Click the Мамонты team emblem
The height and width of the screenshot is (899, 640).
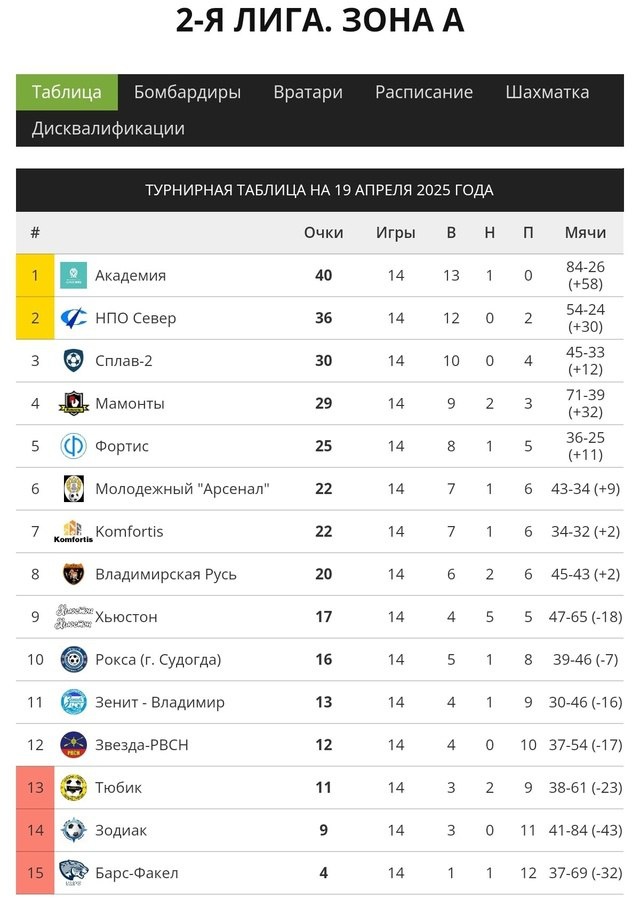pyautogui.click(x=73, y=403)
